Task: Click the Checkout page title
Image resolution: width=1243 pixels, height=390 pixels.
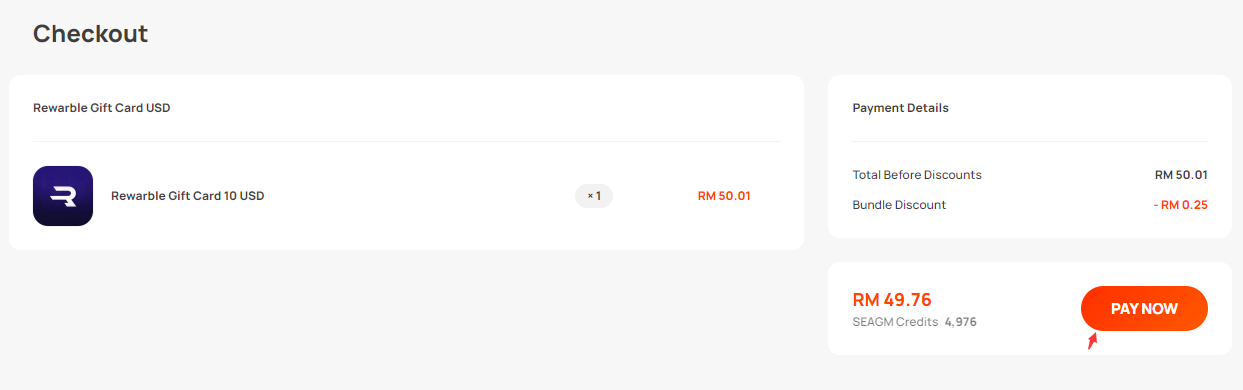Action: pyautogui.click(x=90, y=33)
